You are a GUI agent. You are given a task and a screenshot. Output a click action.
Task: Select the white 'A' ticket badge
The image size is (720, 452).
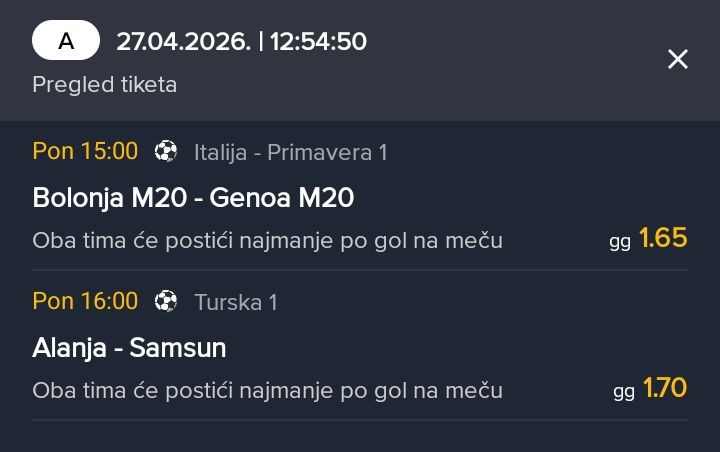(x=66, y=41)
